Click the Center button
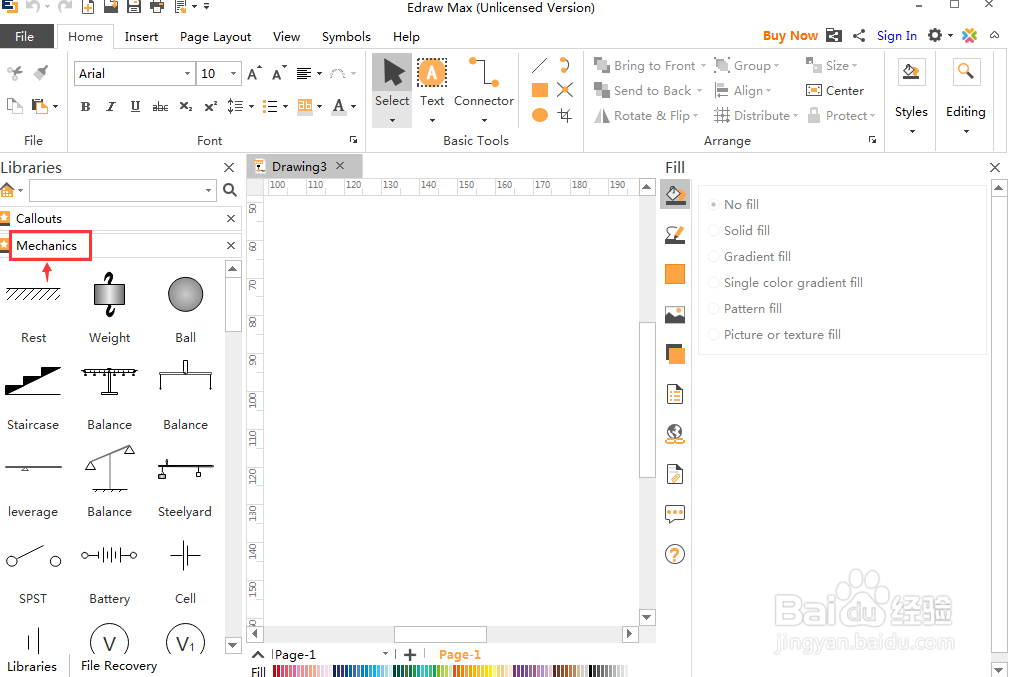This screenshot has height=677, width=1010. (x=835, y=91)
